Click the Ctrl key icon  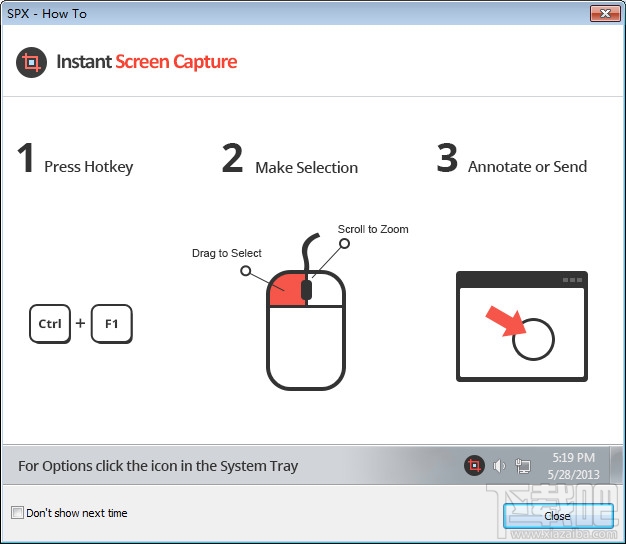pos(50,324)
